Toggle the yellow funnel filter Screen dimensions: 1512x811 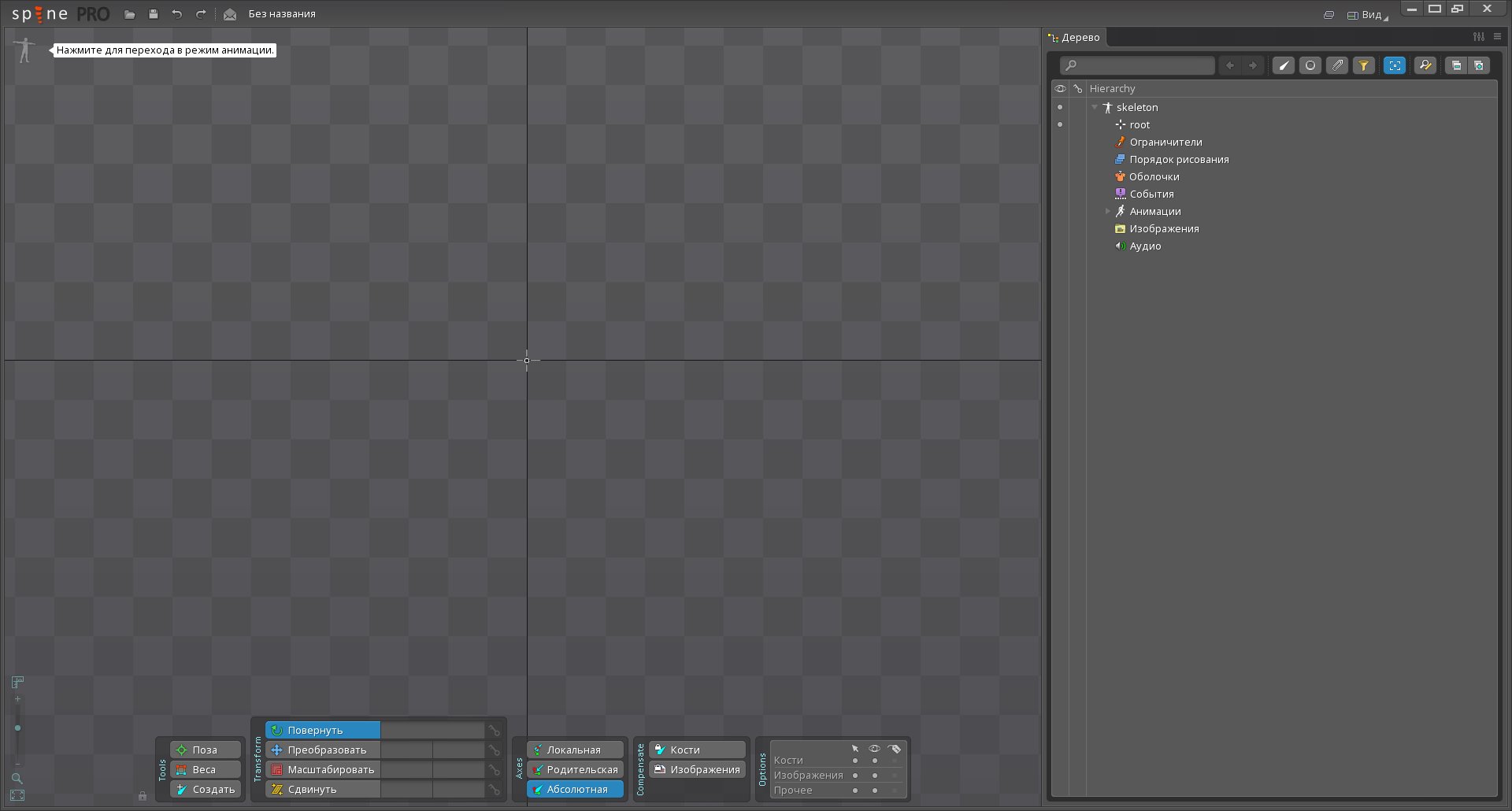[1364, 65]
